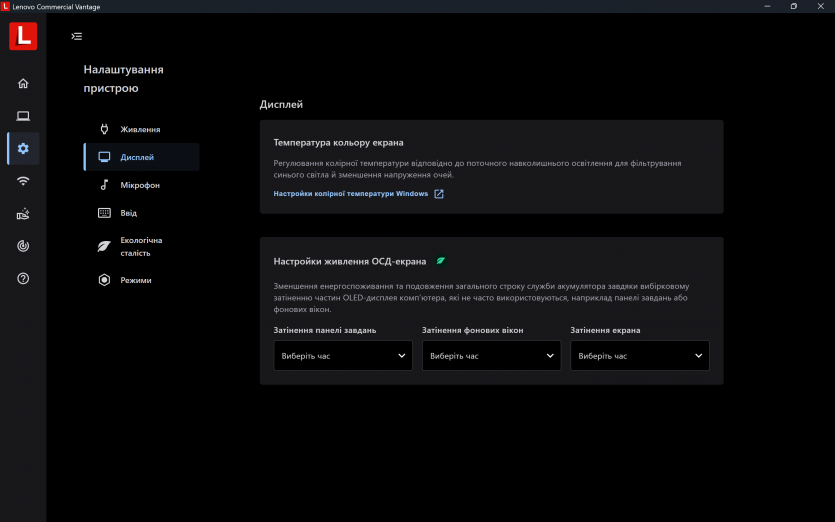Click the external link icon beside Windows settings
This screenshot has height=522, width=835.
pos(439,194)
